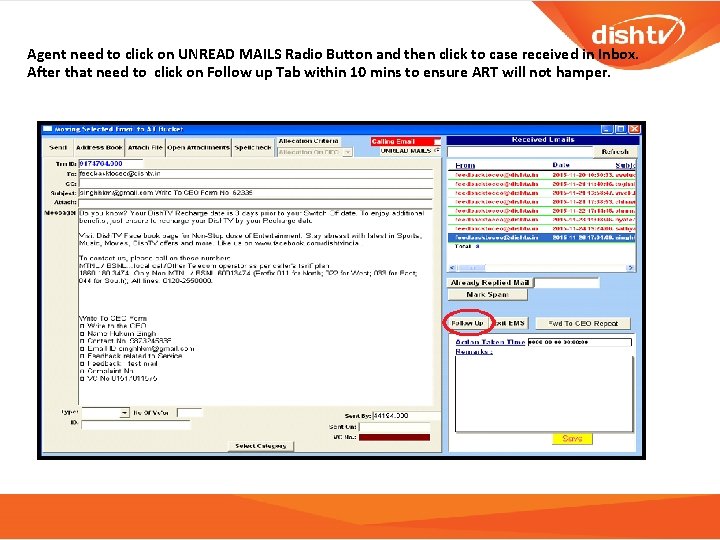Click the dark red VC No field
Viewport: 720px width, 540px height.
pyautogui.click(x=394, y=437)
